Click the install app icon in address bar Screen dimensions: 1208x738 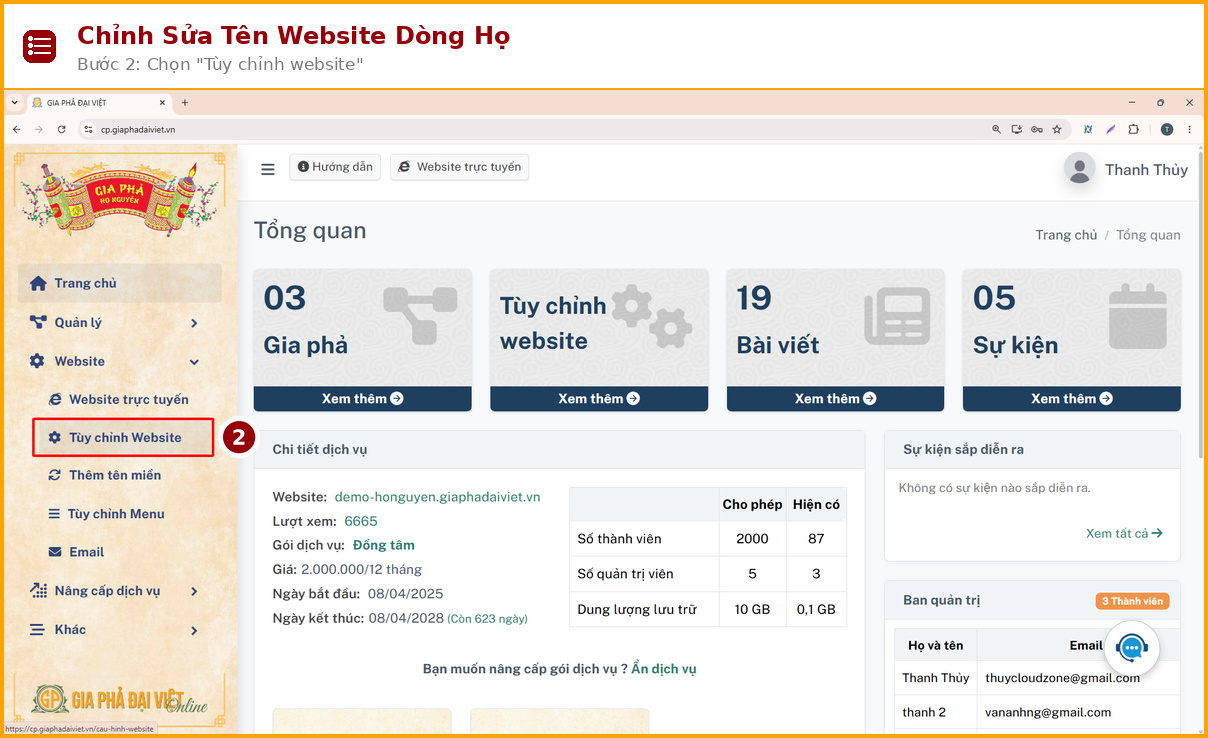click(1017, 129)
